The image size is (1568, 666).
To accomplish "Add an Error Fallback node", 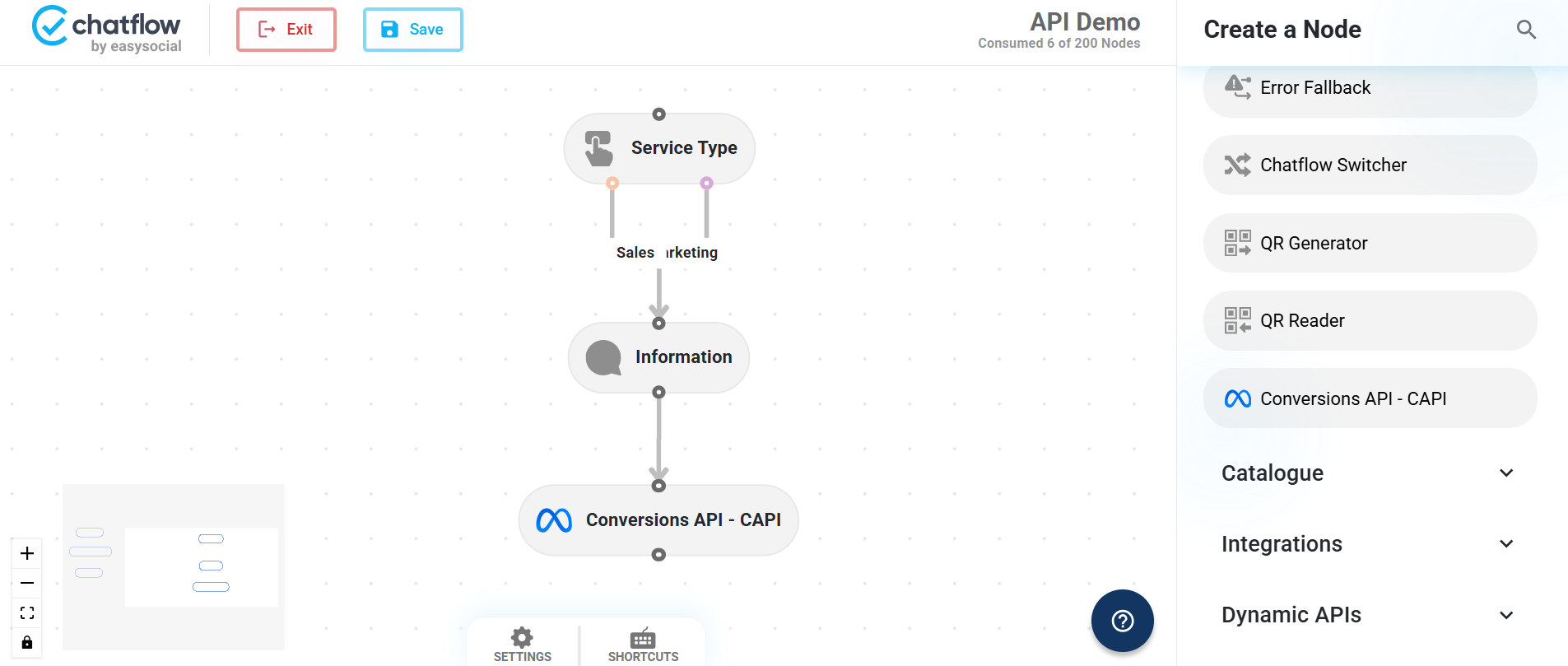I will click(1370, 87).
